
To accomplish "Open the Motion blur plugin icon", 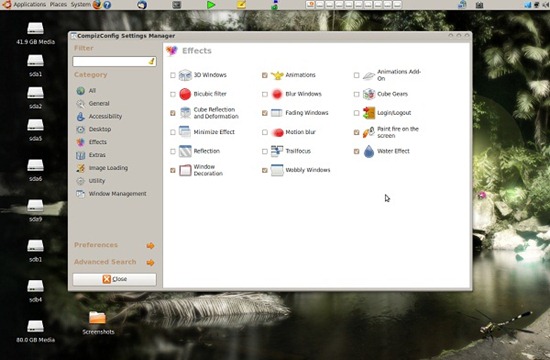I will click(x=277, y=132).
